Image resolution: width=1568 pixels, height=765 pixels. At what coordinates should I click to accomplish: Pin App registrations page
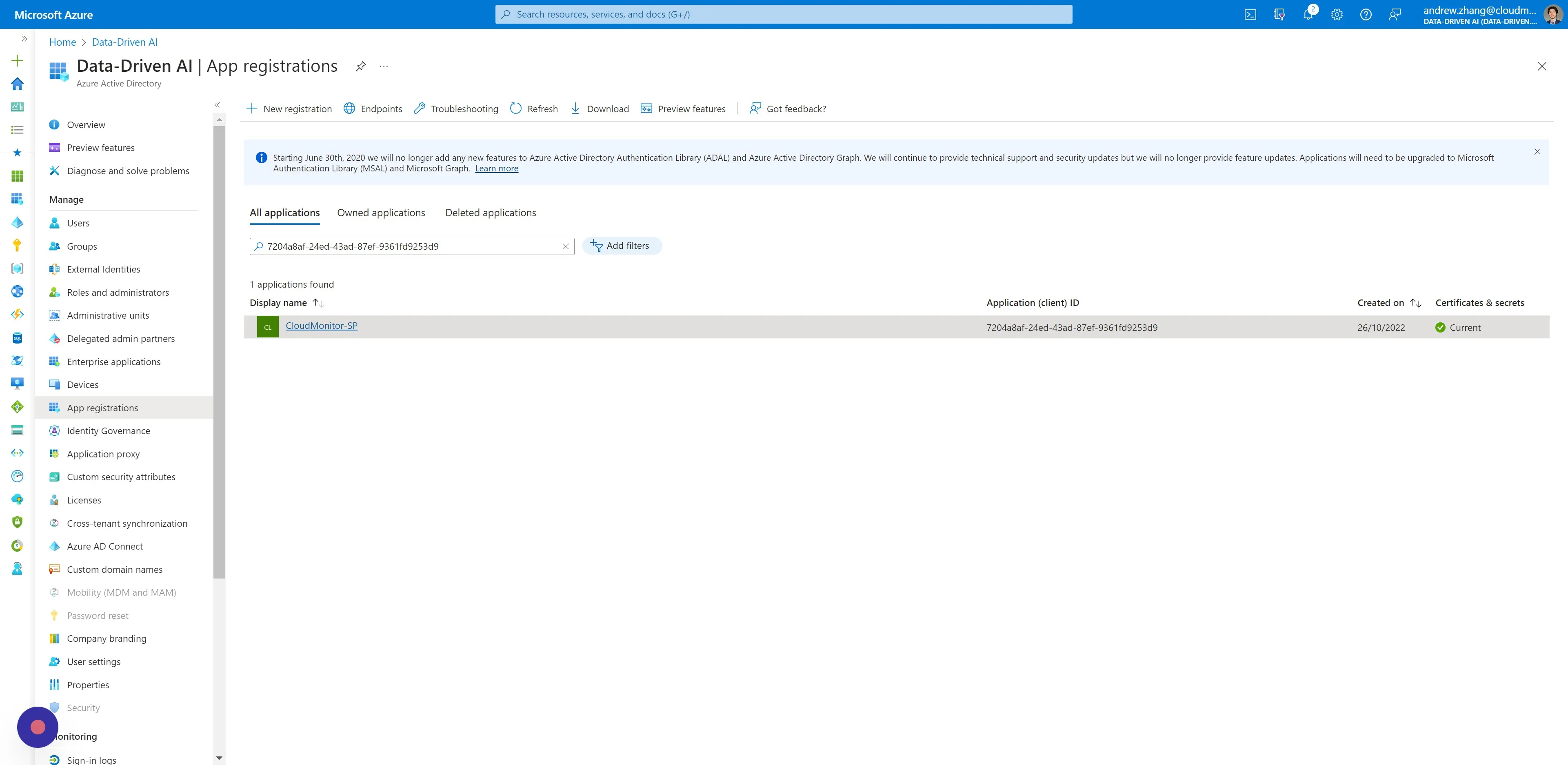361,67
